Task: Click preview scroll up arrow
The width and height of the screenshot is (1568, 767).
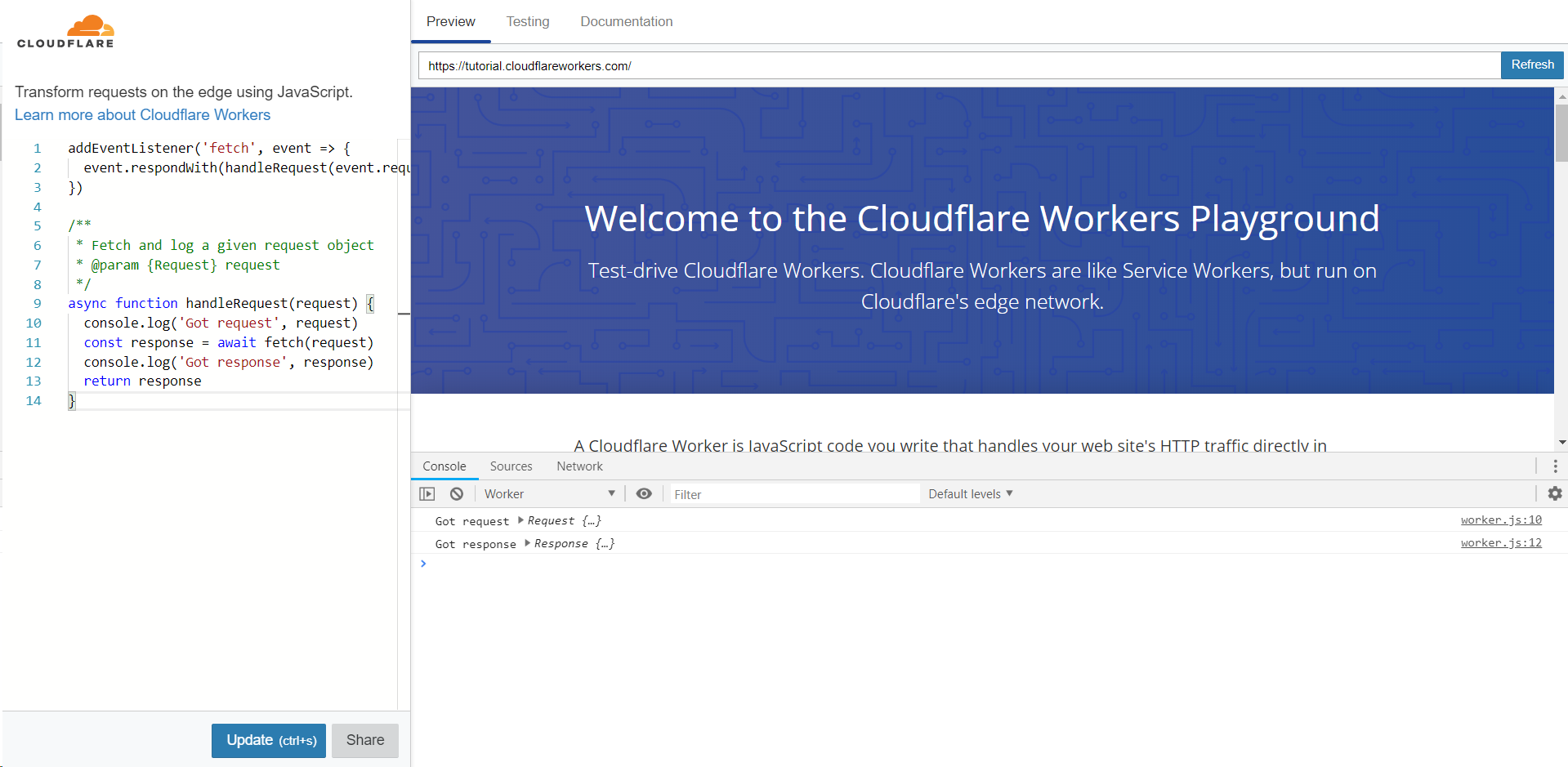Action: (1561, 96)
